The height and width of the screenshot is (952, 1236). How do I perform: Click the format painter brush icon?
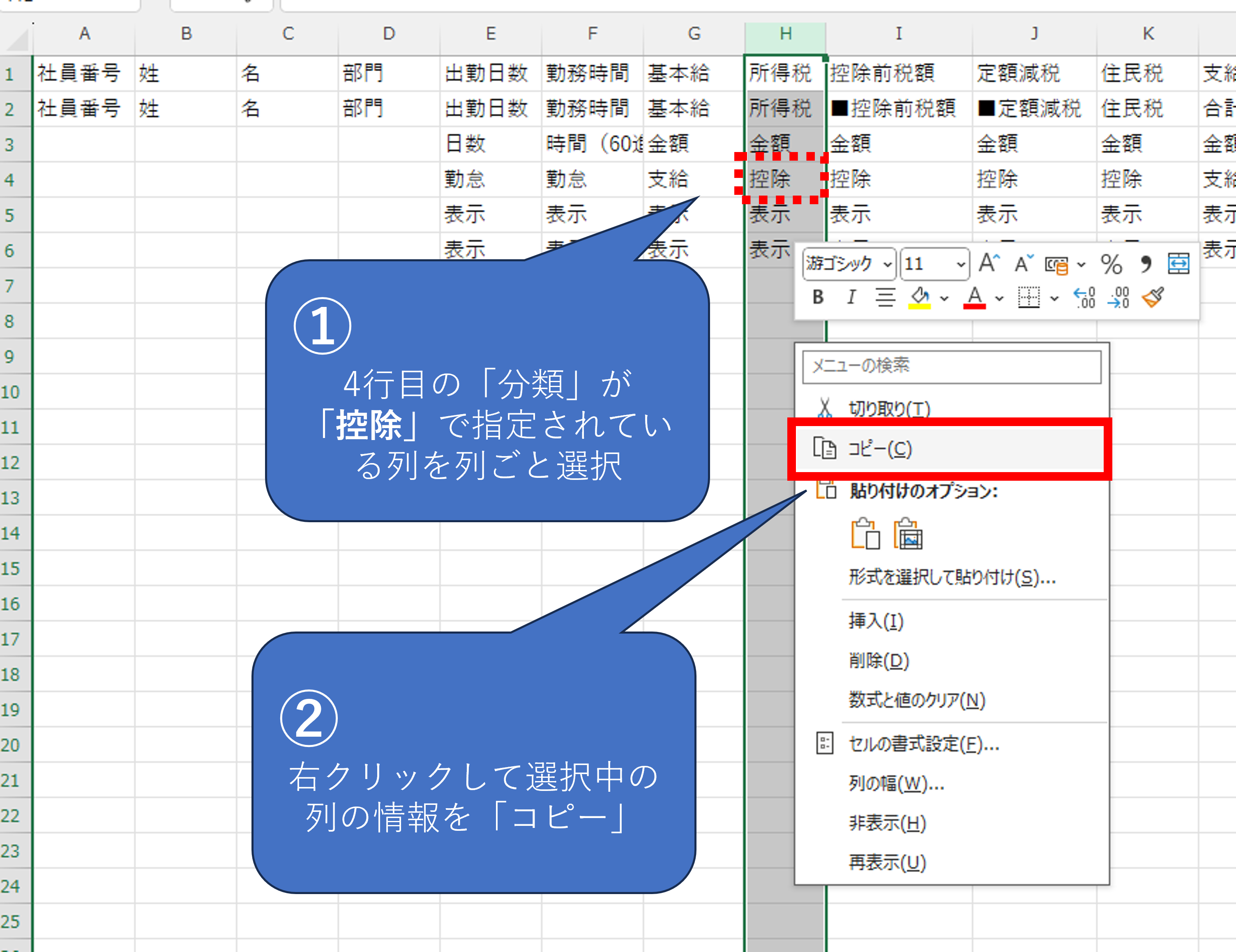tap(1153, 297)
